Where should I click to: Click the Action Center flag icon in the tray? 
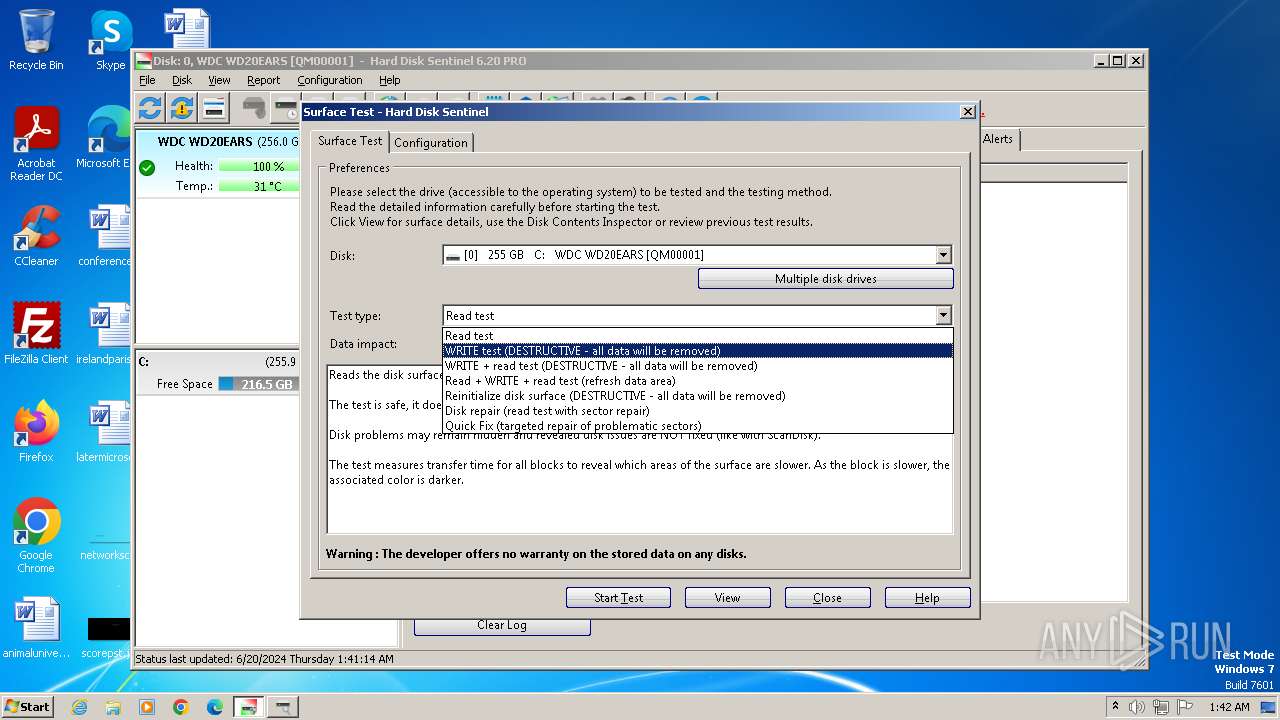coord(1184,707)
